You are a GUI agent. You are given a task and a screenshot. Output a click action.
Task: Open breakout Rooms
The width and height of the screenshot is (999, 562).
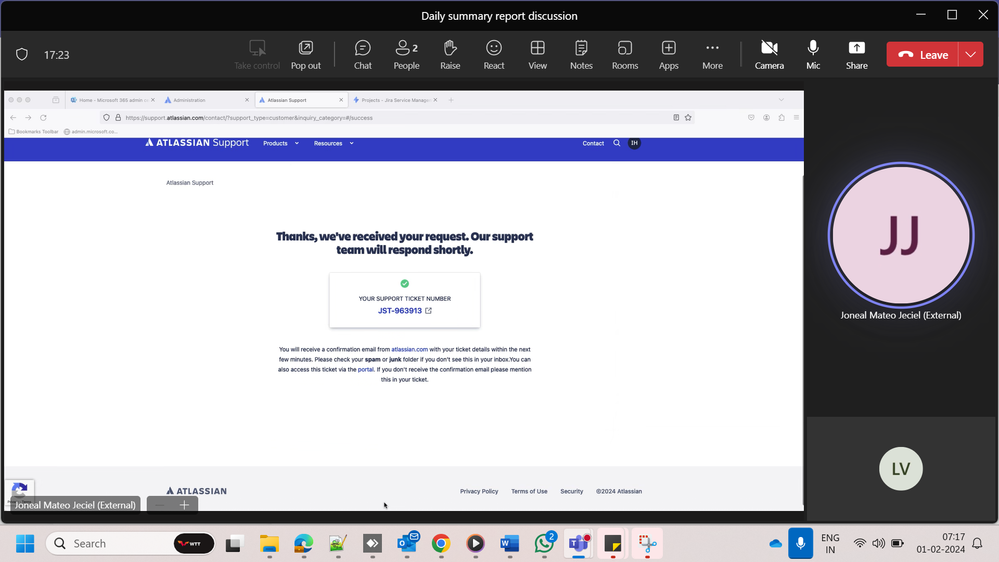click(x=625, y=55)
